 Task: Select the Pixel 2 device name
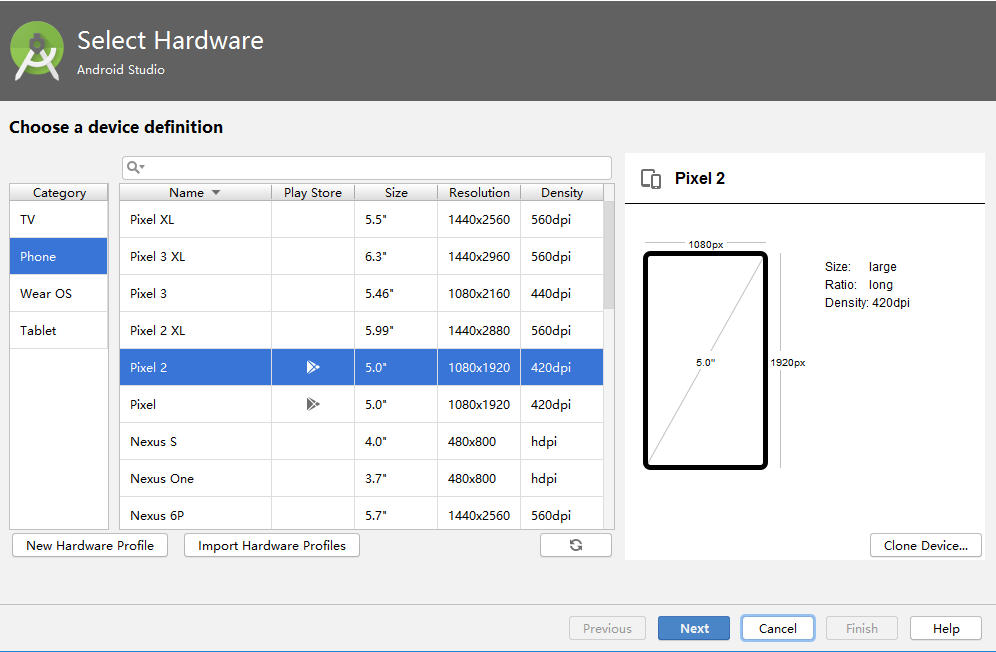click(148, 367)
